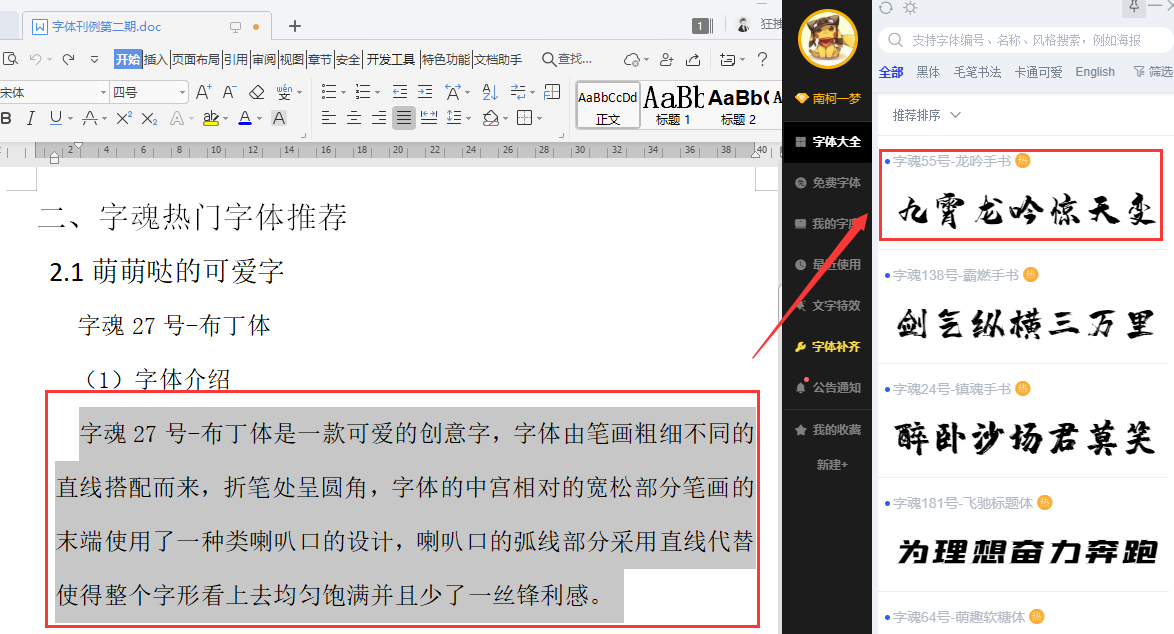
Task: Apply the 标题 2 style
Action: (x=737, y=106)
